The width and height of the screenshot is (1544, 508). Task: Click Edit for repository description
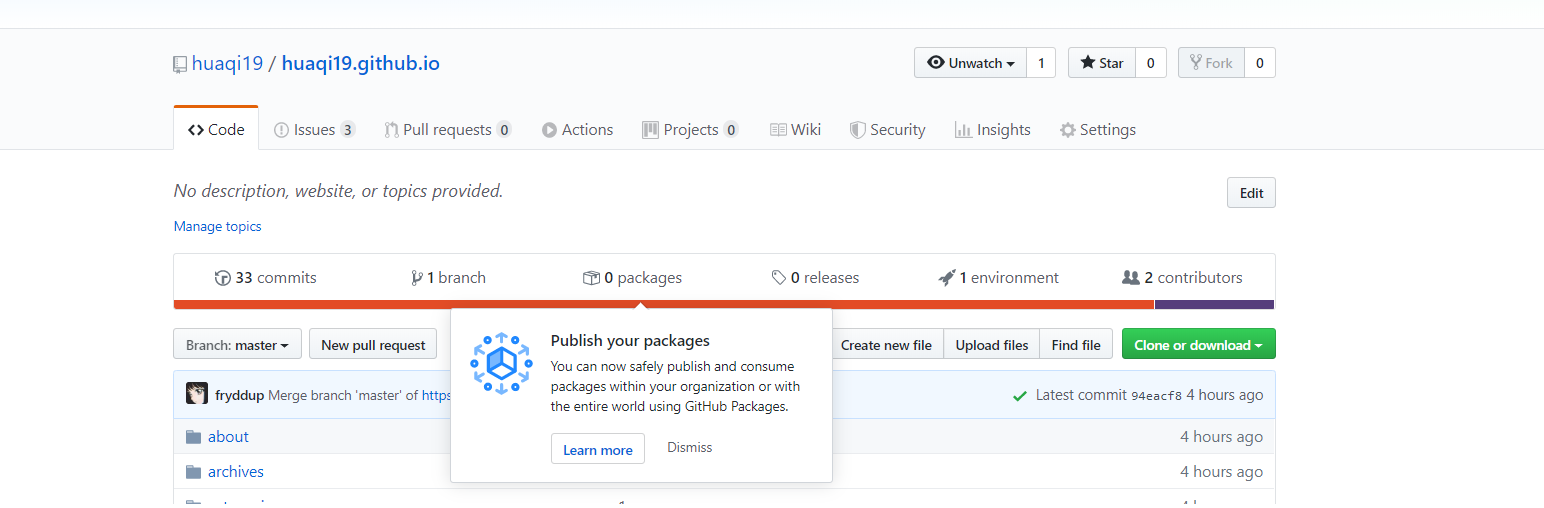click(x=1251, y=193)
